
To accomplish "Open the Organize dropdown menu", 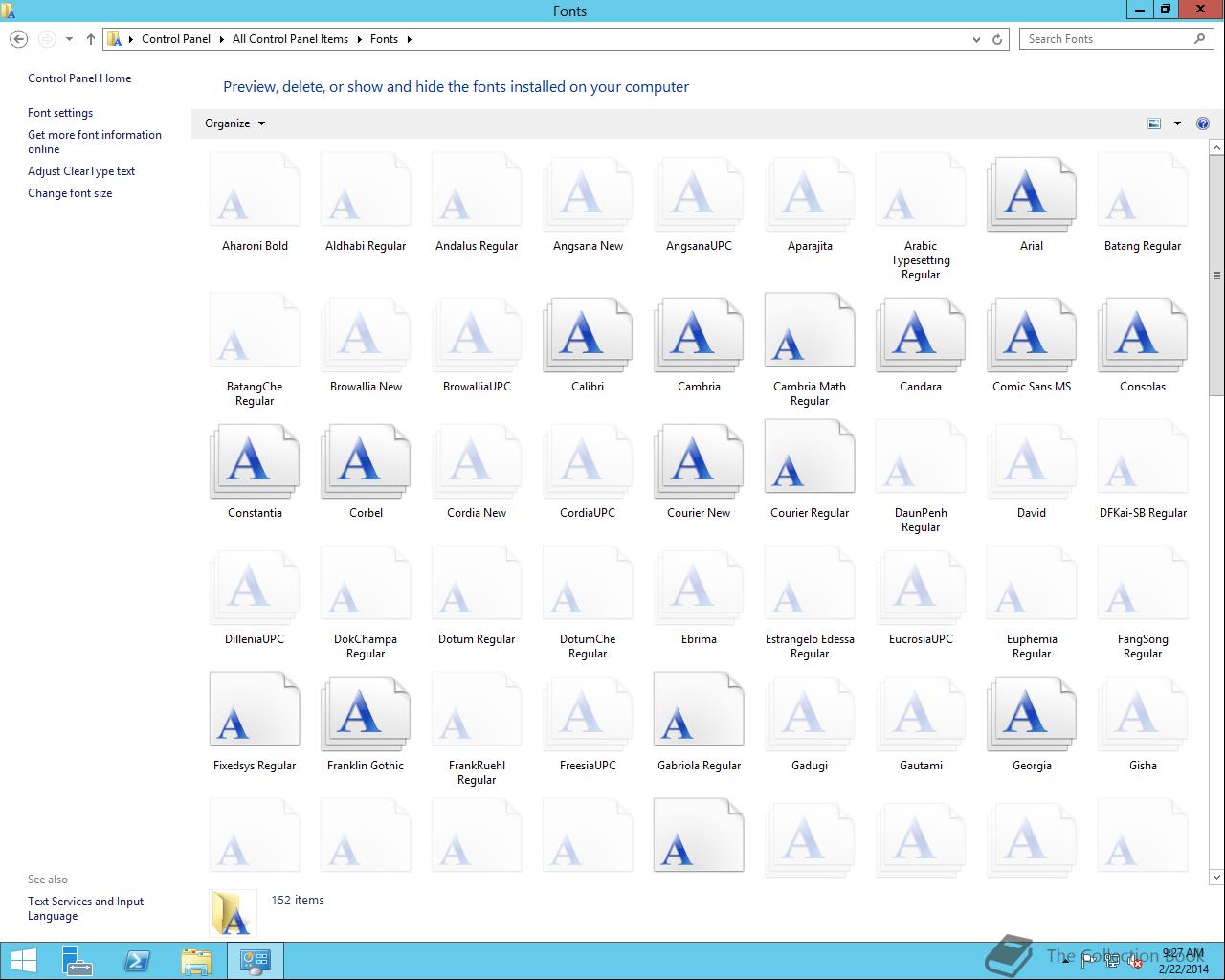I will pyautogui.click(x=234, y=123).
